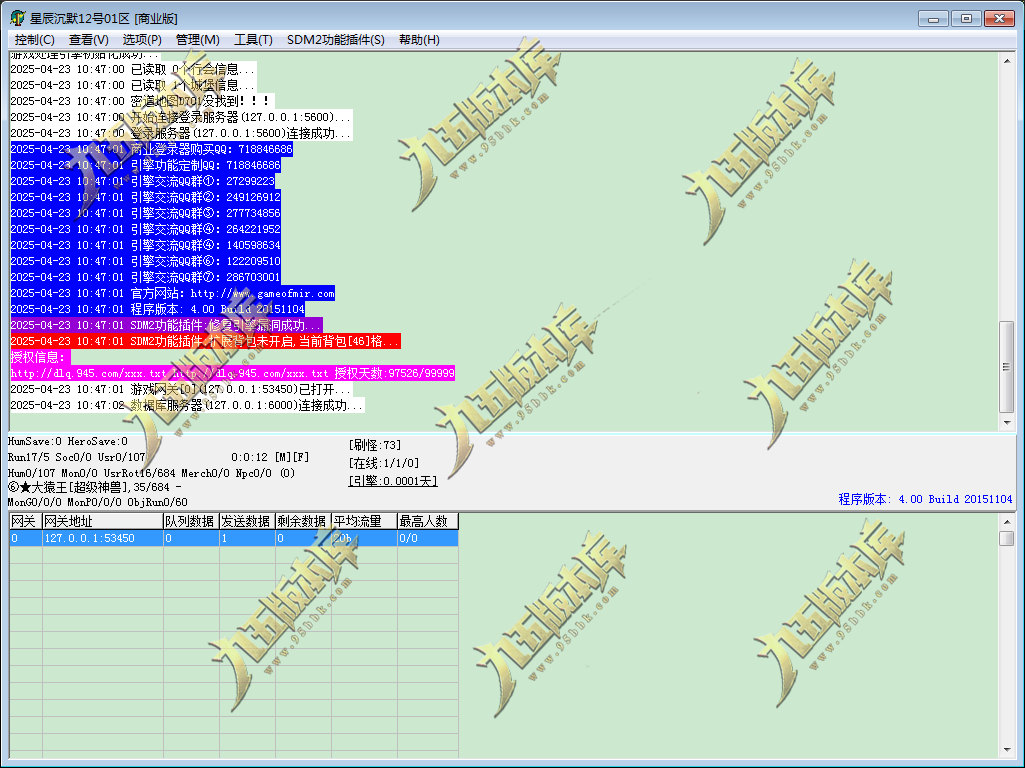Viewport: 1025px width, 768px height.
Task: Click the 已读取 0个行会信息 log line
Action: tap(133, 69)
